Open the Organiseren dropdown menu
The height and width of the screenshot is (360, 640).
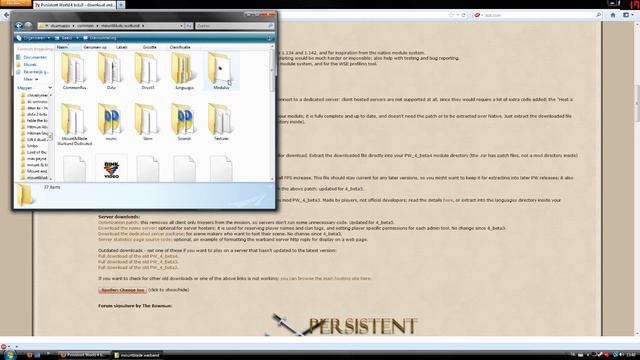(33, 38)
